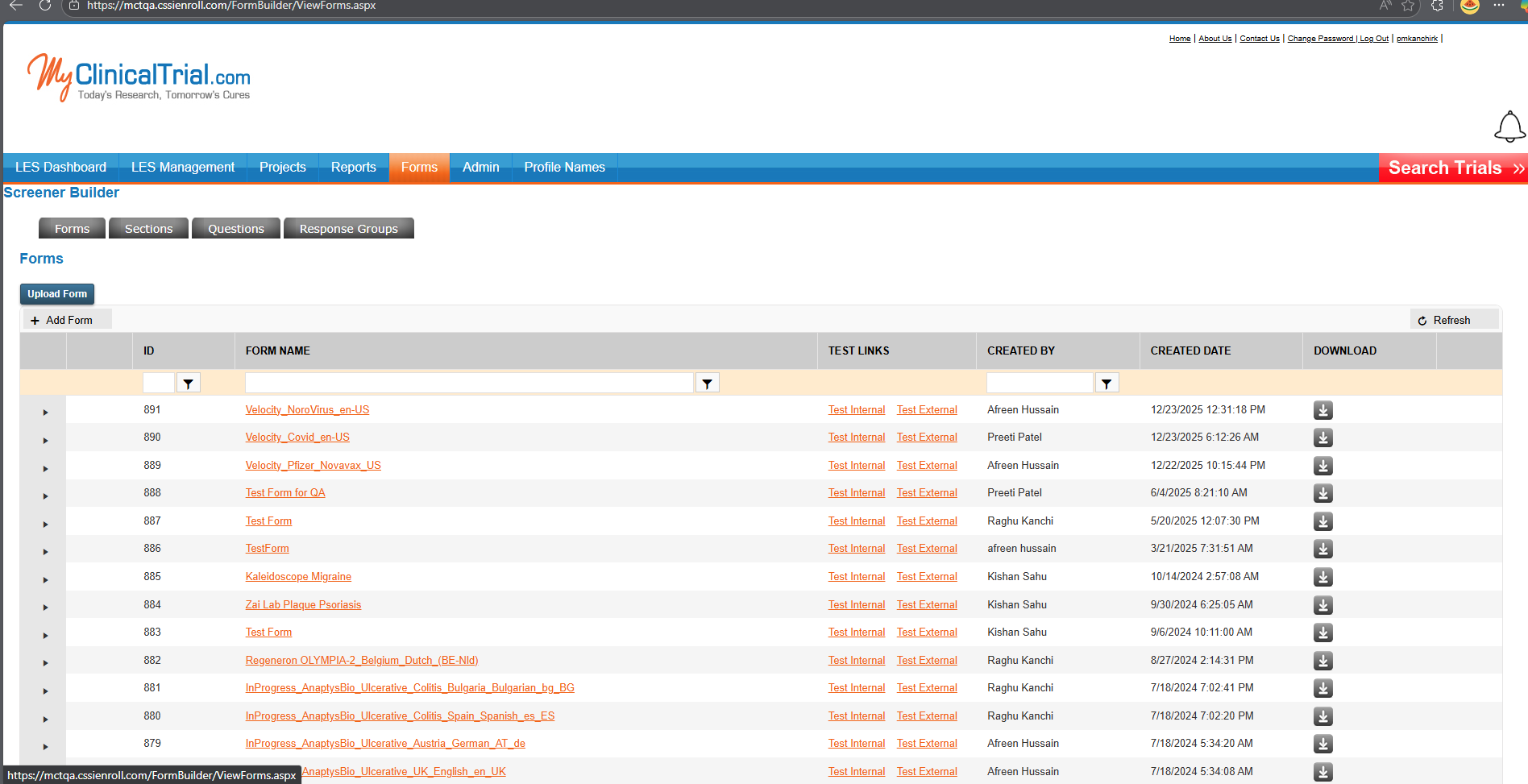Download form 889 Velocity_Pfizer_Novavax_US
Viewport: 1528px width, 784px height.
[x=1322, y=466]
